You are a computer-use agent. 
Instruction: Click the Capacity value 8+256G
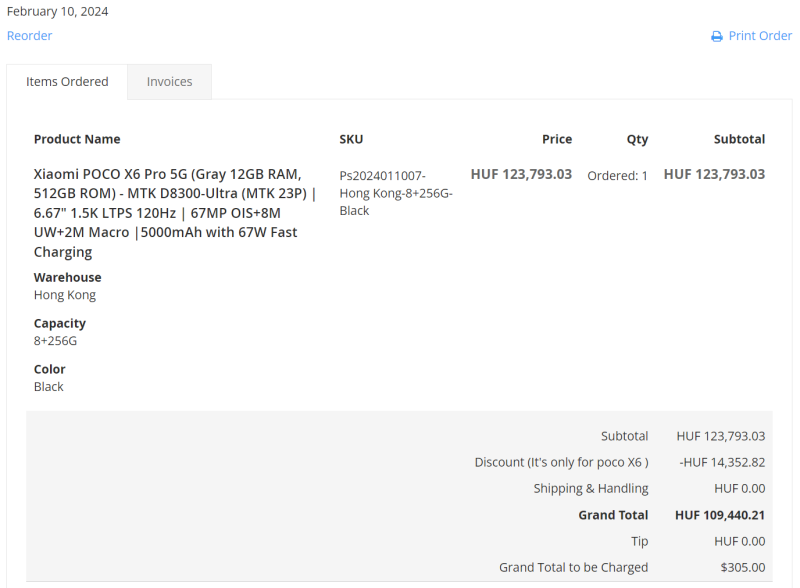55,341
